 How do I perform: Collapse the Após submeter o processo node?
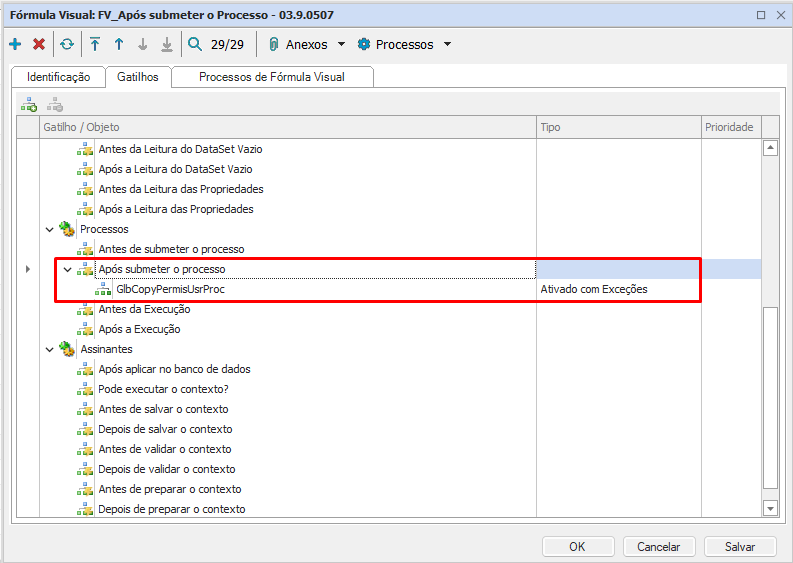68,270
